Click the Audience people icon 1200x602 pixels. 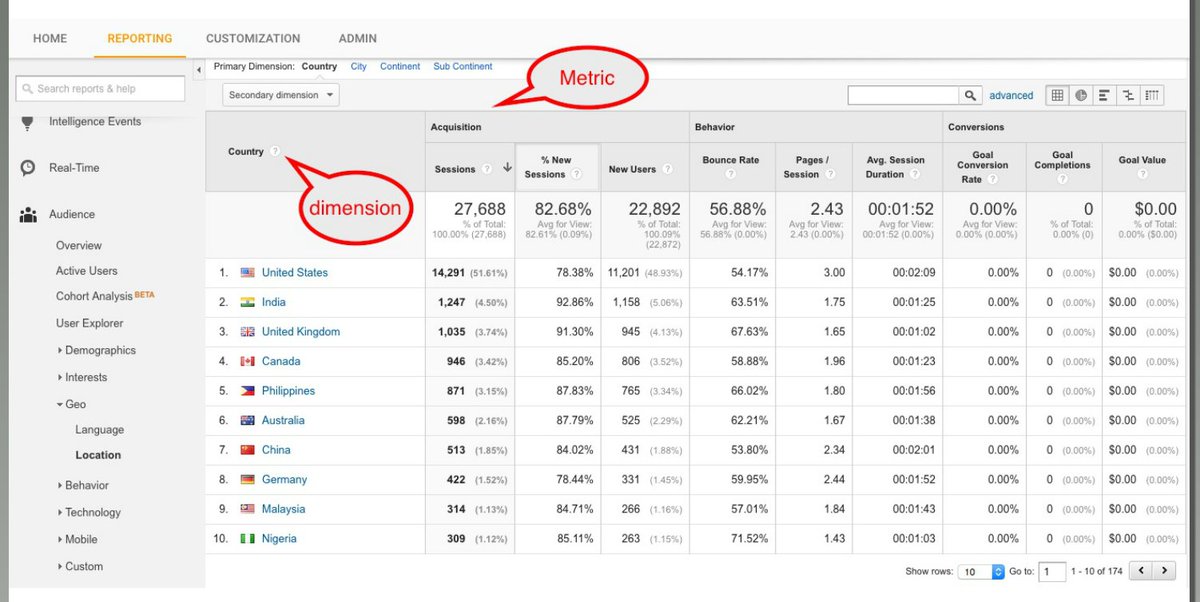click(28, 214)
